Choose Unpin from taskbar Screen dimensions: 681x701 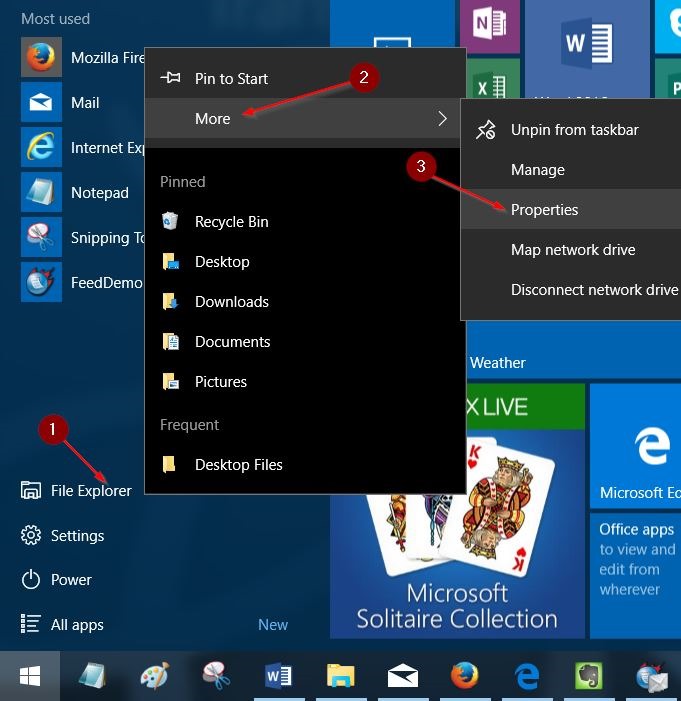point(571,130)
